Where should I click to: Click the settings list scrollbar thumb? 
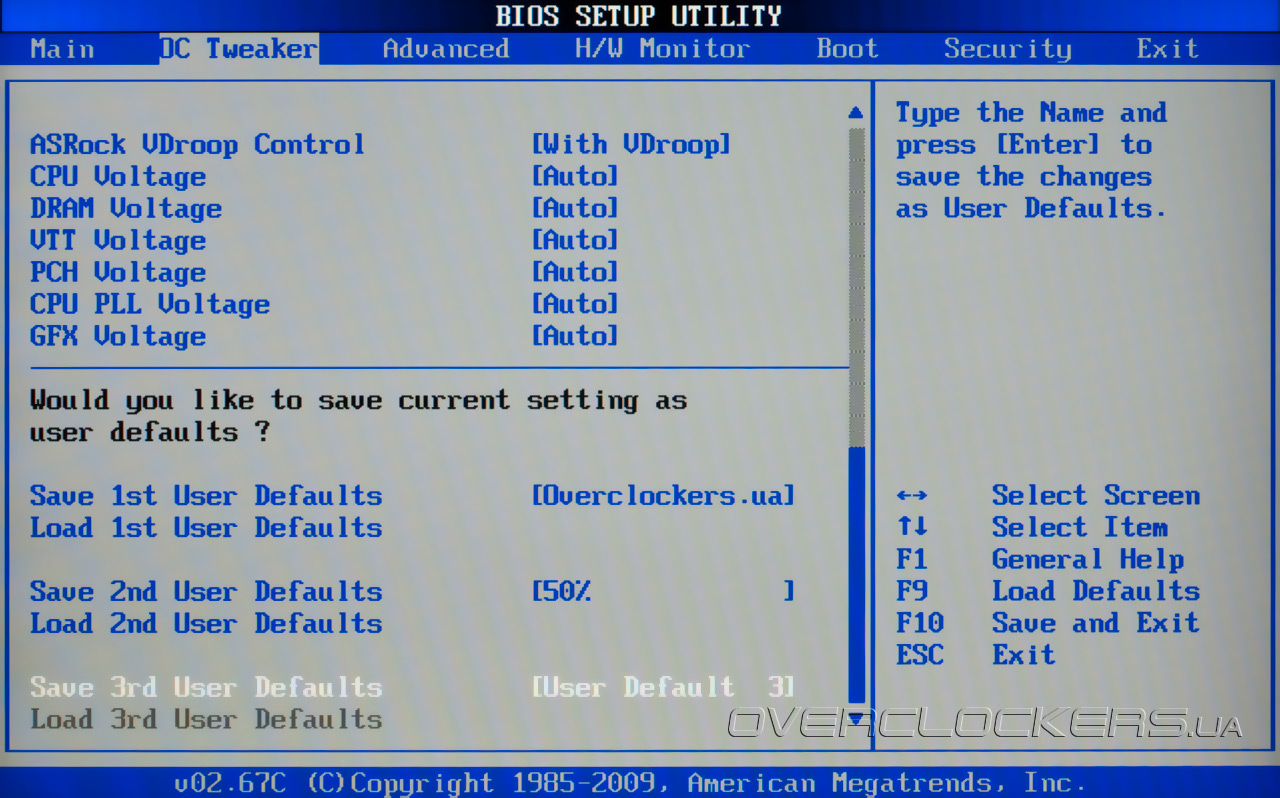tap(856, 576)
